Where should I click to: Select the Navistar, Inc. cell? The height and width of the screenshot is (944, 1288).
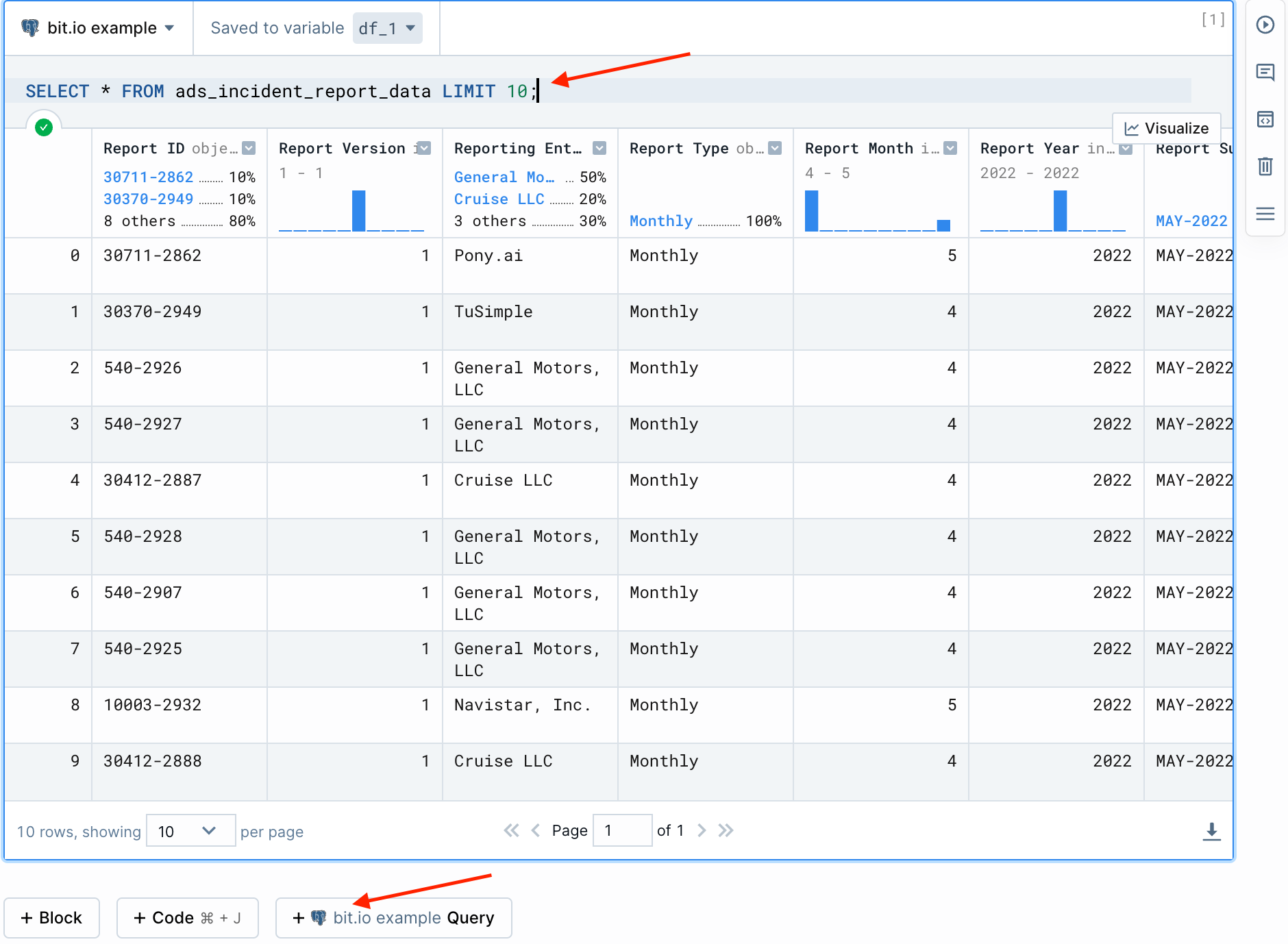[530, 715]
